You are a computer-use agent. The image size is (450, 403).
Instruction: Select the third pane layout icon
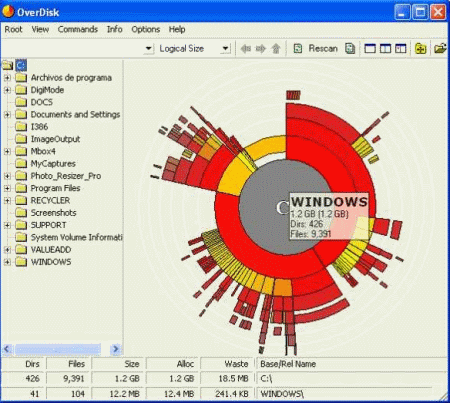click(x=401, y=49)
